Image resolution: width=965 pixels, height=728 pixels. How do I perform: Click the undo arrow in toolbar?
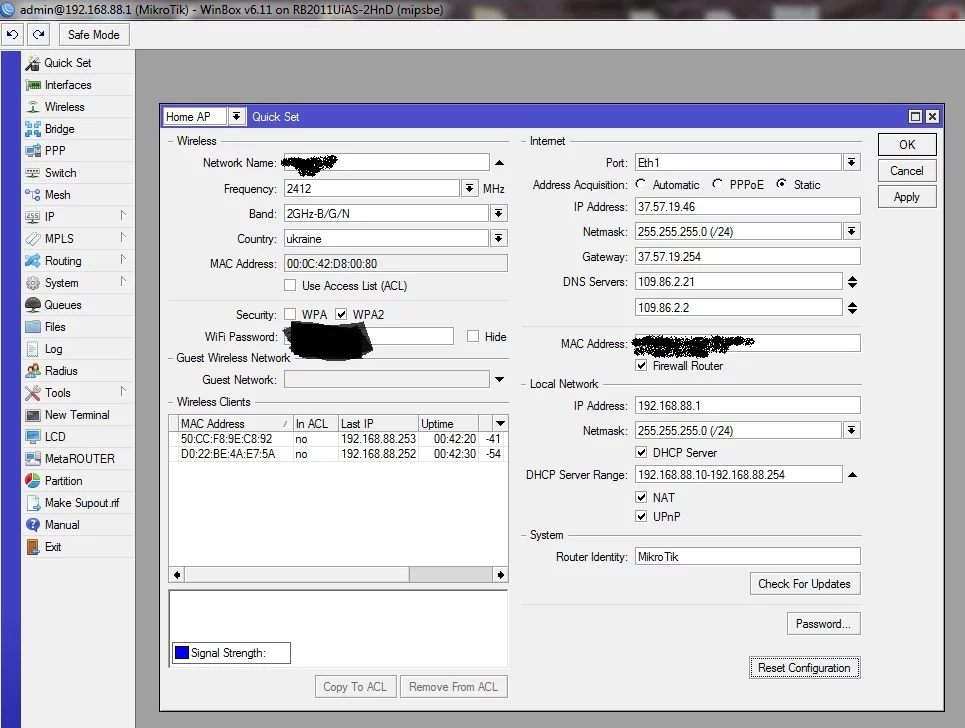click(12, 34)
